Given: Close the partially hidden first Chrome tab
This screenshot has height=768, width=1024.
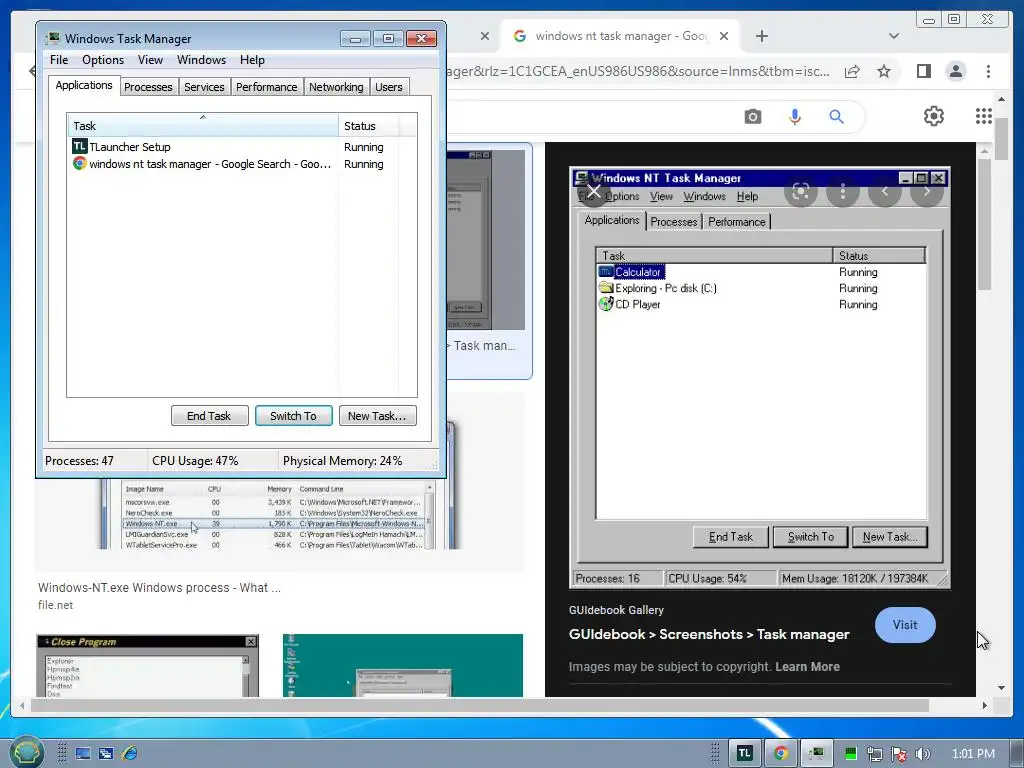Looking at the screenshot, I should (485, 36).
